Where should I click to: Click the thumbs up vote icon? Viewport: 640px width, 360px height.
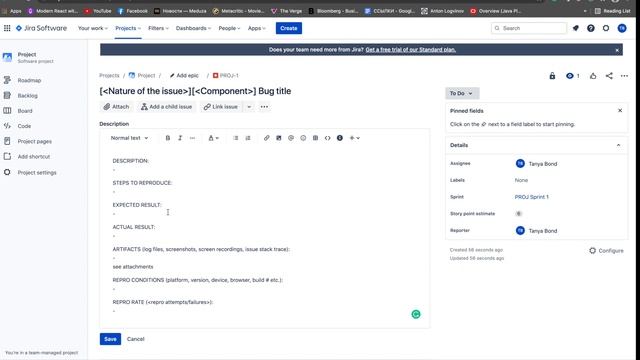coord(593,76)
